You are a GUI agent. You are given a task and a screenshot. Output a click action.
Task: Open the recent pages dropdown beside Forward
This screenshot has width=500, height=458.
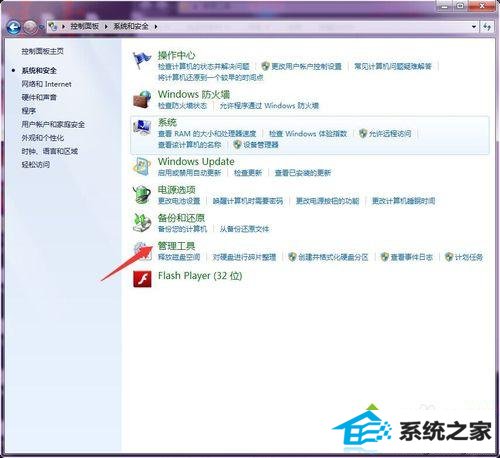[x=41, y=27]
